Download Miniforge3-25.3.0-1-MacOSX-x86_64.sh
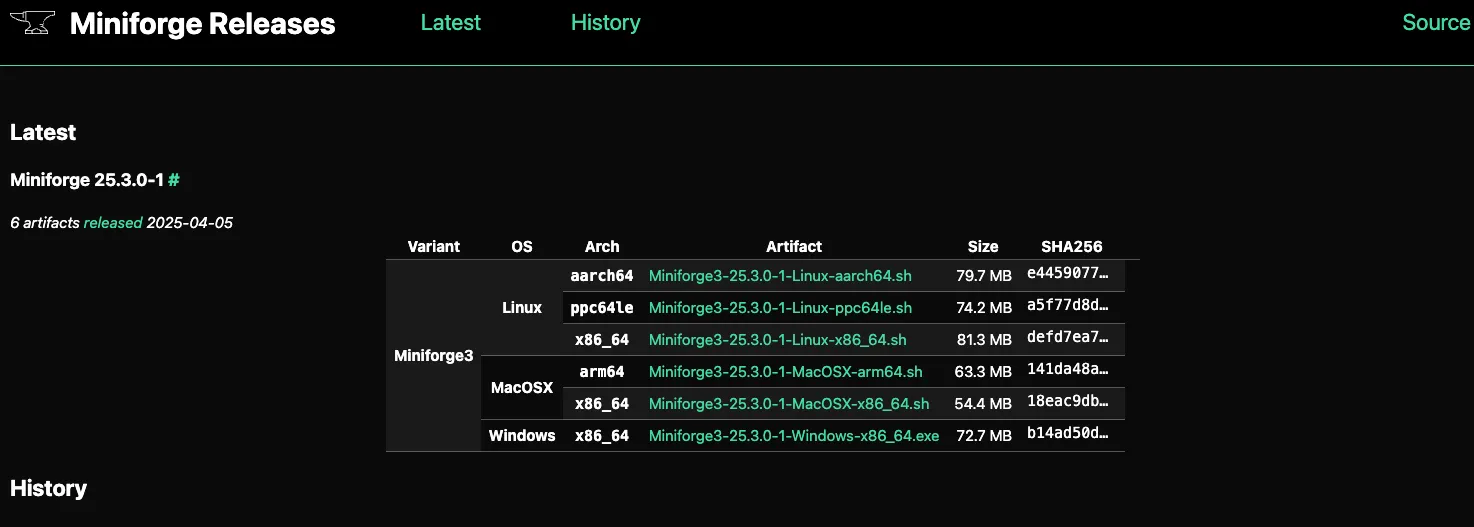Image resolution: width=1474 pixels, height=527 pixels. tap(789, 403)
